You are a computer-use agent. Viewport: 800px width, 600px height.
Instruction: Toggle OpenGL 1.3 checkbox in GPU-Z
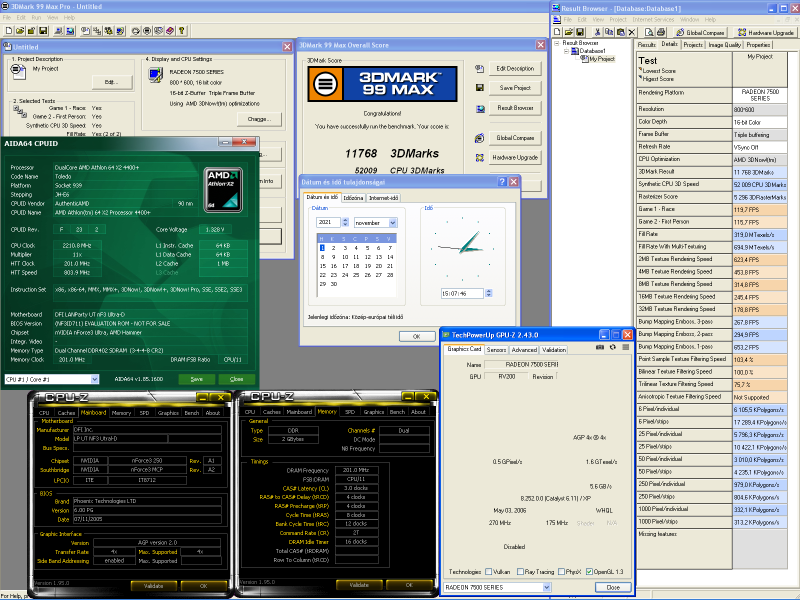[x=590, y=572]
